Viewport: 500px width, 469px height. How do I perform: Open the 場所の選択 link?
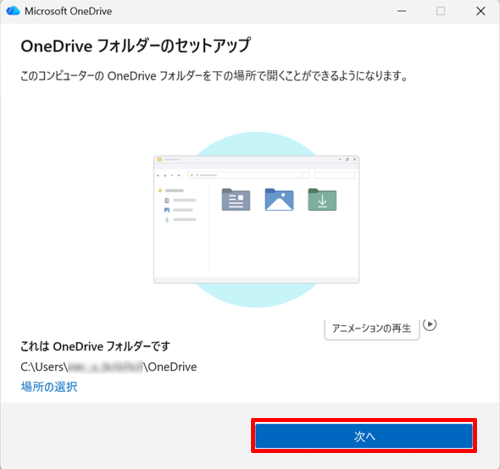49,387
